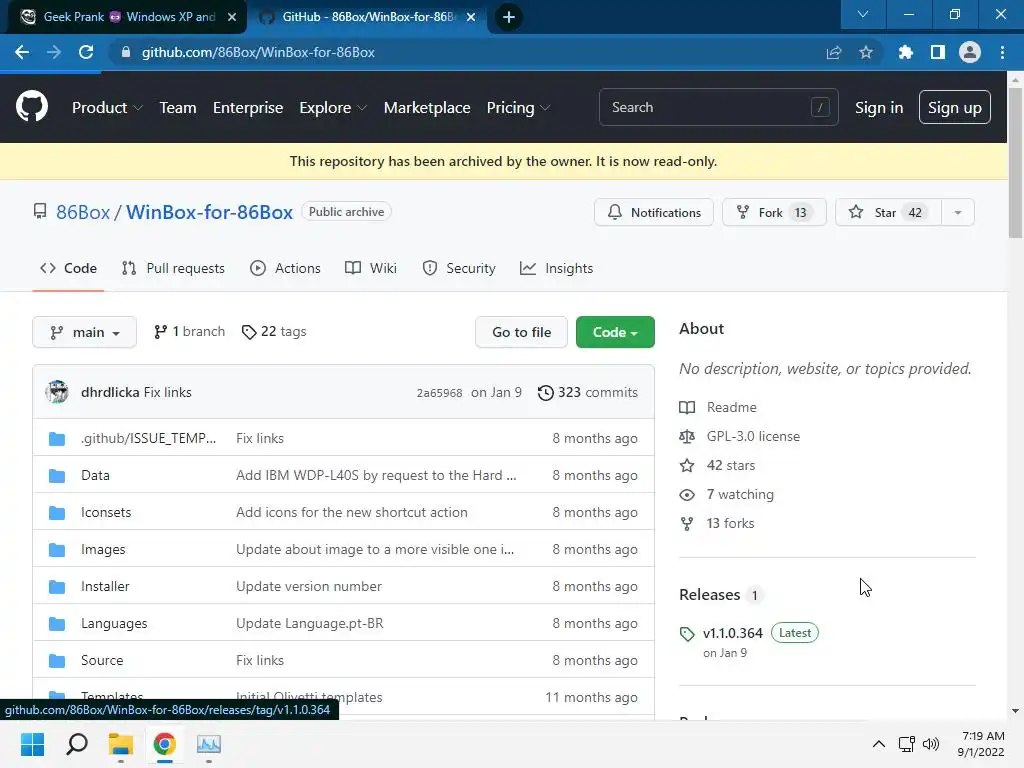
Task: Fork the repository button
Action: [774, 212]
